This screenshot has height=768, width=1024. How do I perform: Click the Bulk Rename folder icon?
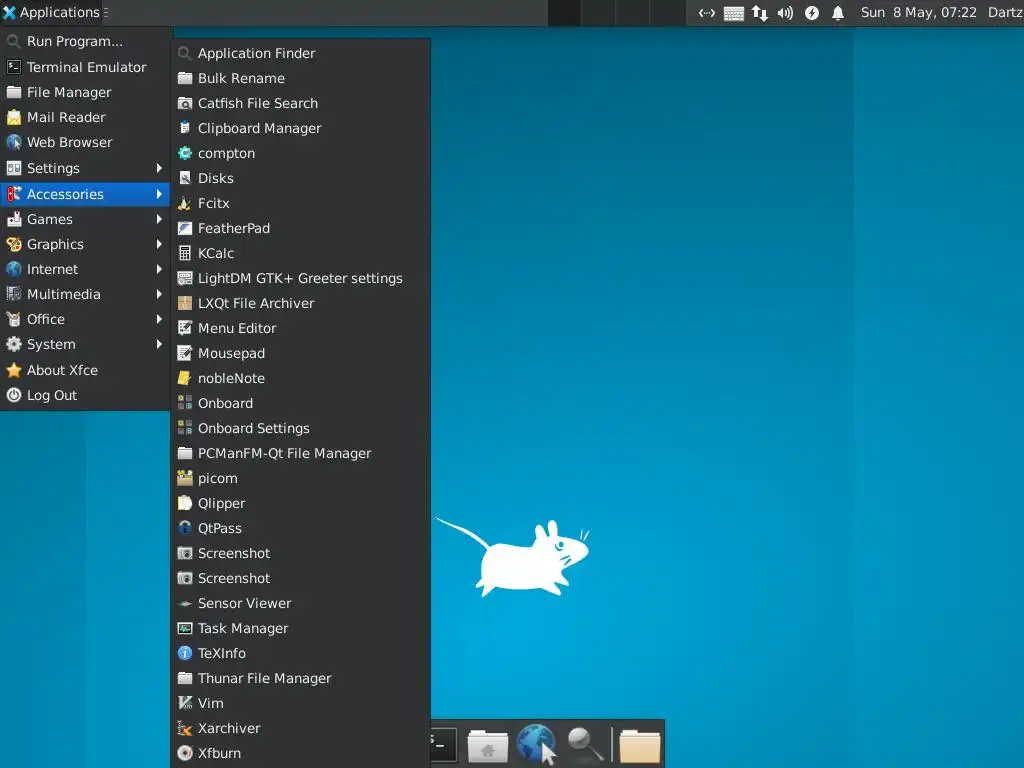click(x=185, y=78)
